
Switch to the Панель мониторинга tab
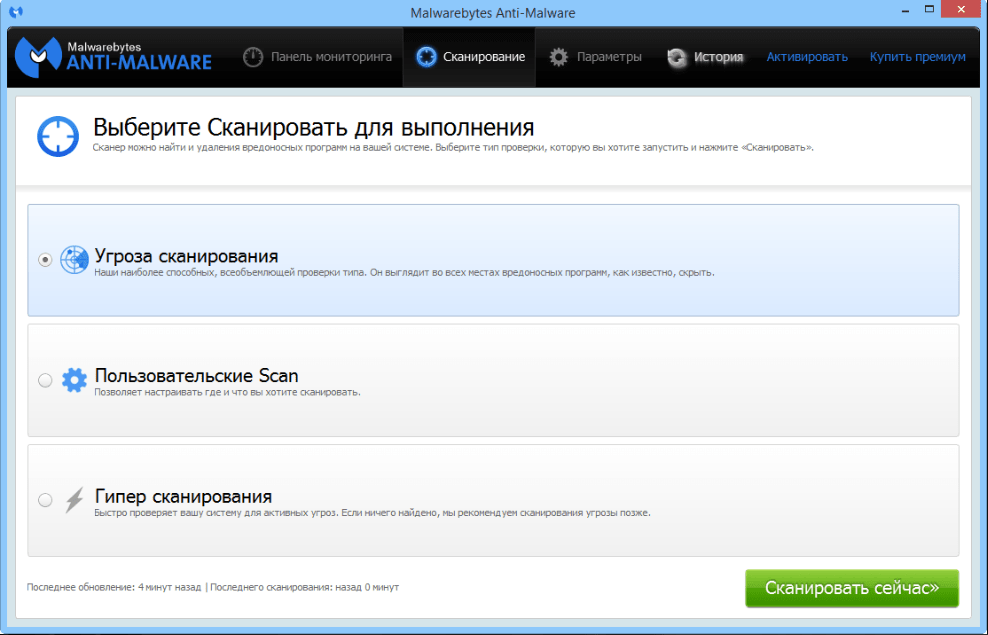[318, 57]
